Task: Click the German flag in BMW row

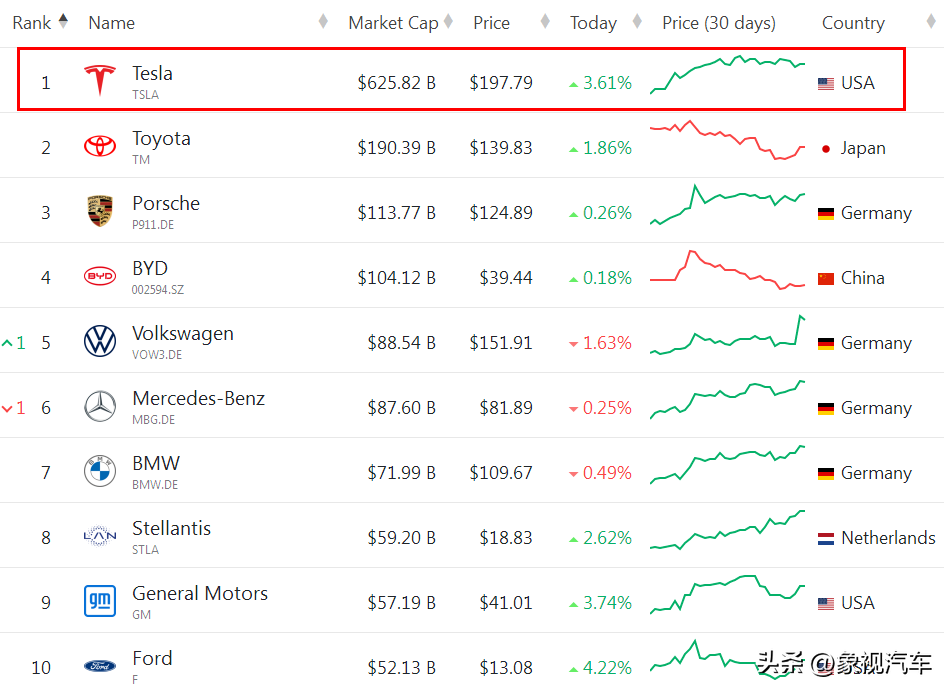Action: tap(826, 473)
